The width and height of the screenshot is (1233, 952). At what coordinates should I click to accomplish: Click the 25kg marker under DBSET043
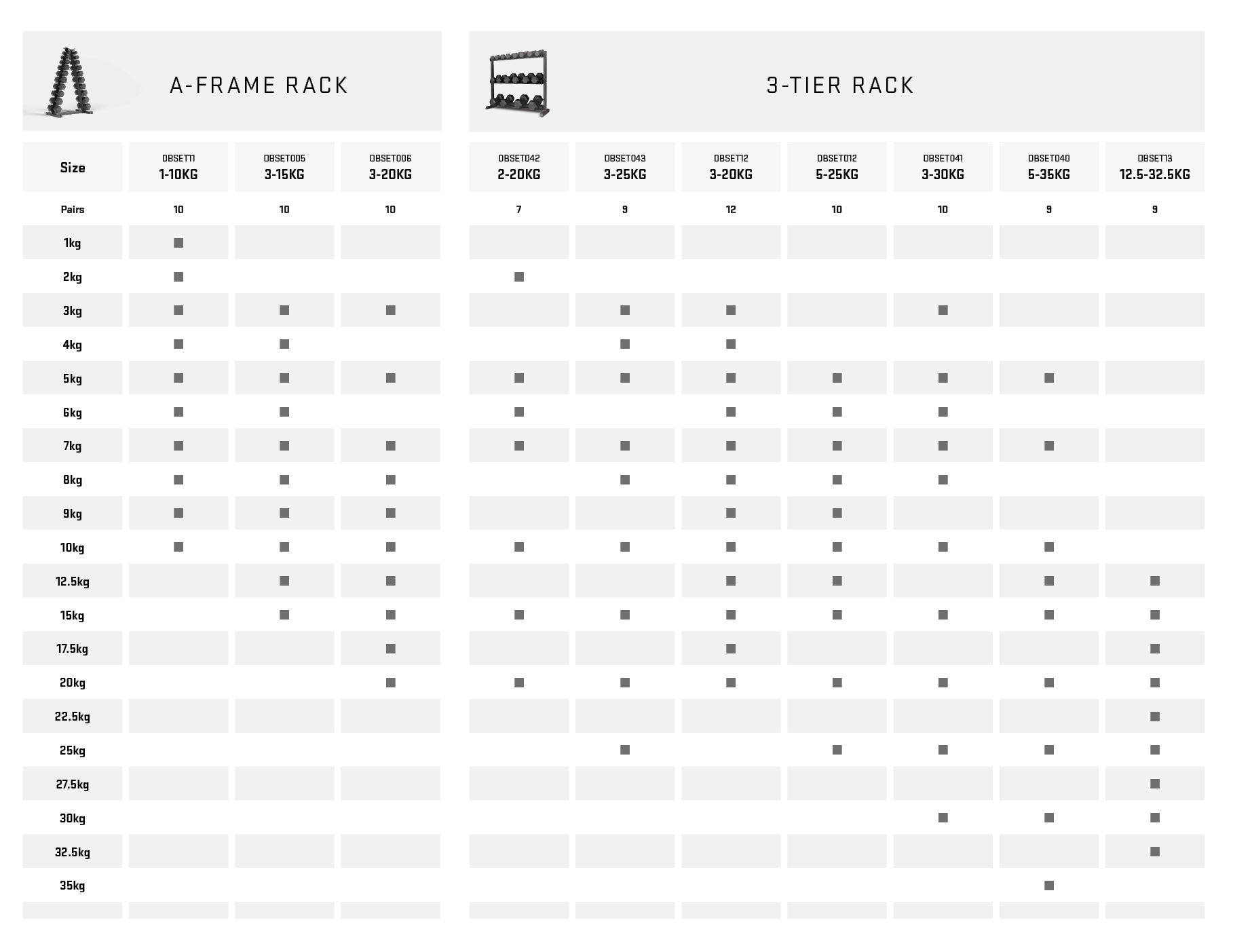click(x=625, y=750)
